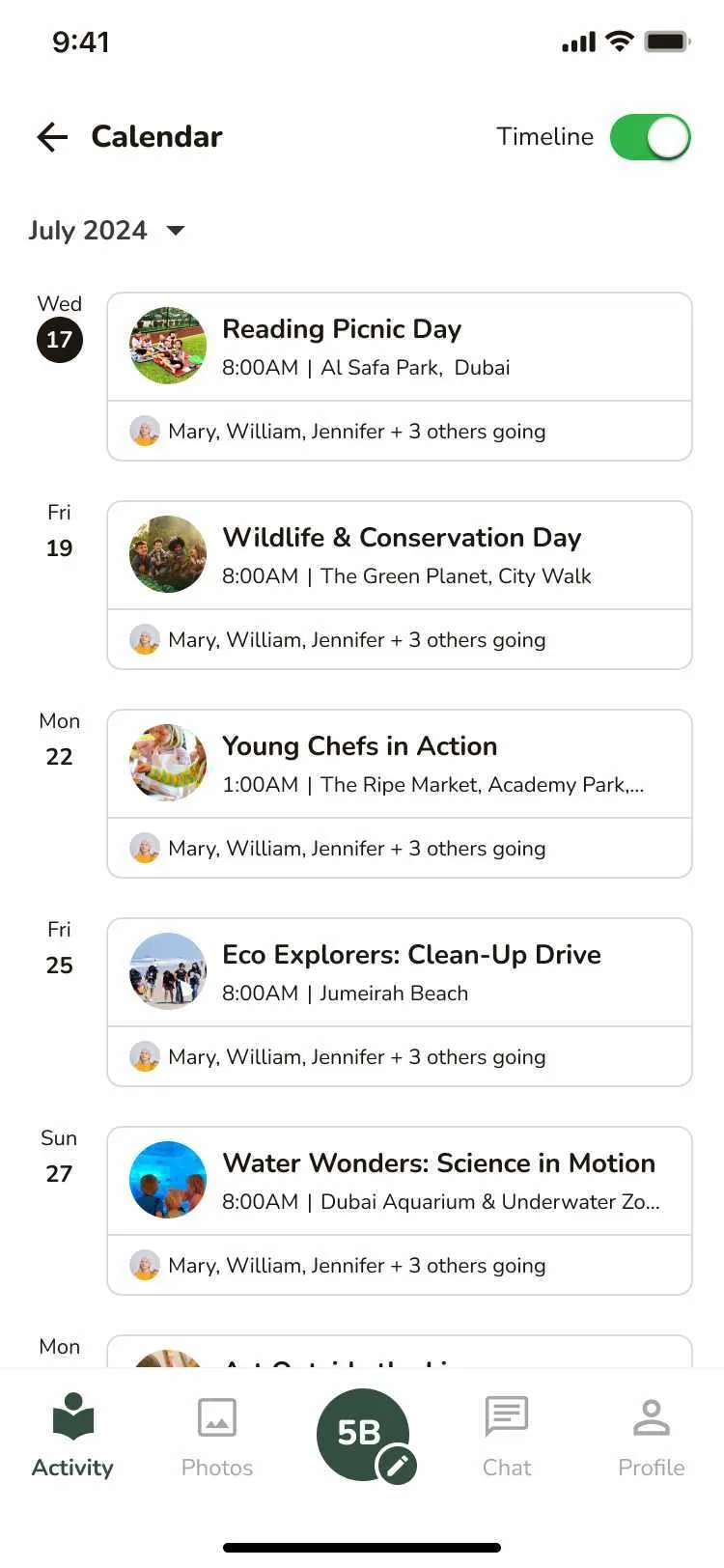The width and height of the screenshot is (724, 1568).
Task: Open Eco Explorers: Clean-Up Drive title
Action: click(411, 955)
